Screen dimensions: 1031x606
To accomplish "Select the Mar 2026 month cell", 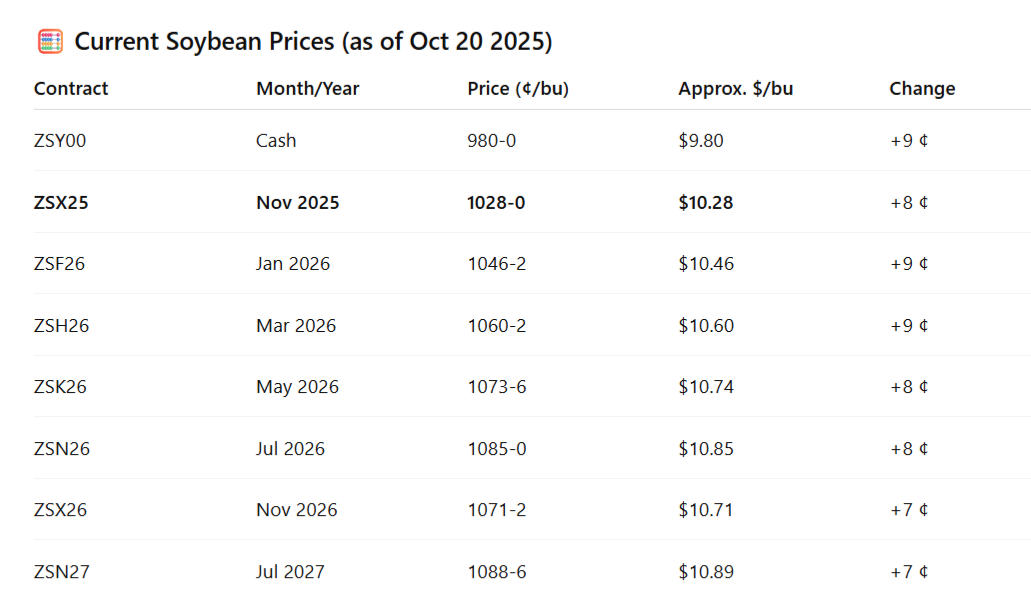I will coord(296,326).
